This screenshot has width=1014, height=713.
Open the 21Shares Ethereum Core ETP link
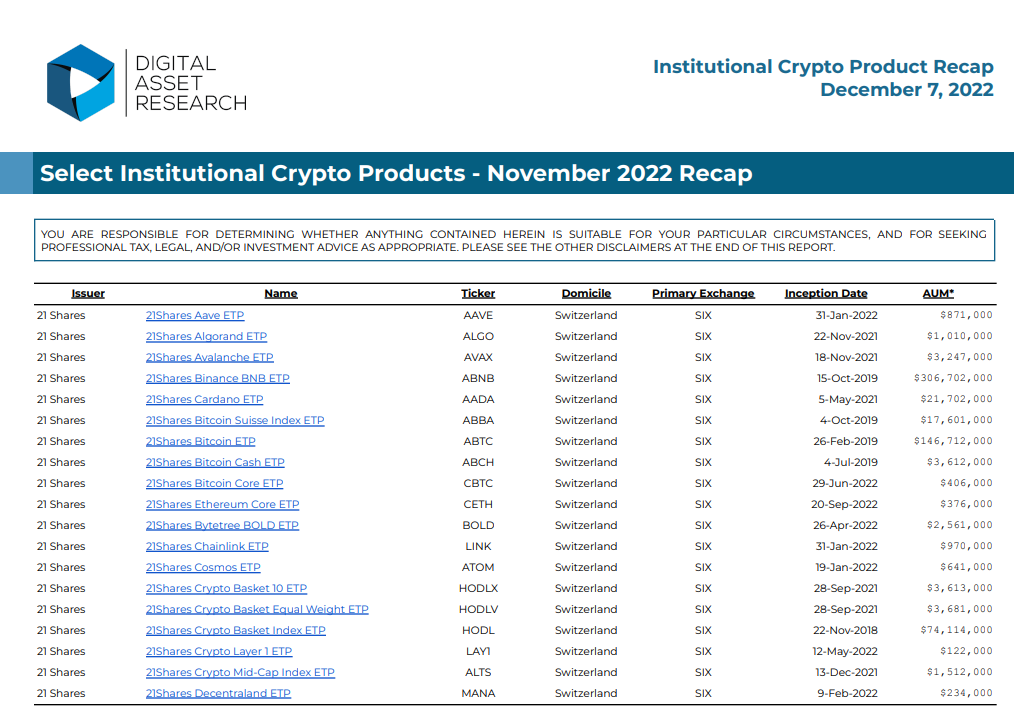coord(222,504)
